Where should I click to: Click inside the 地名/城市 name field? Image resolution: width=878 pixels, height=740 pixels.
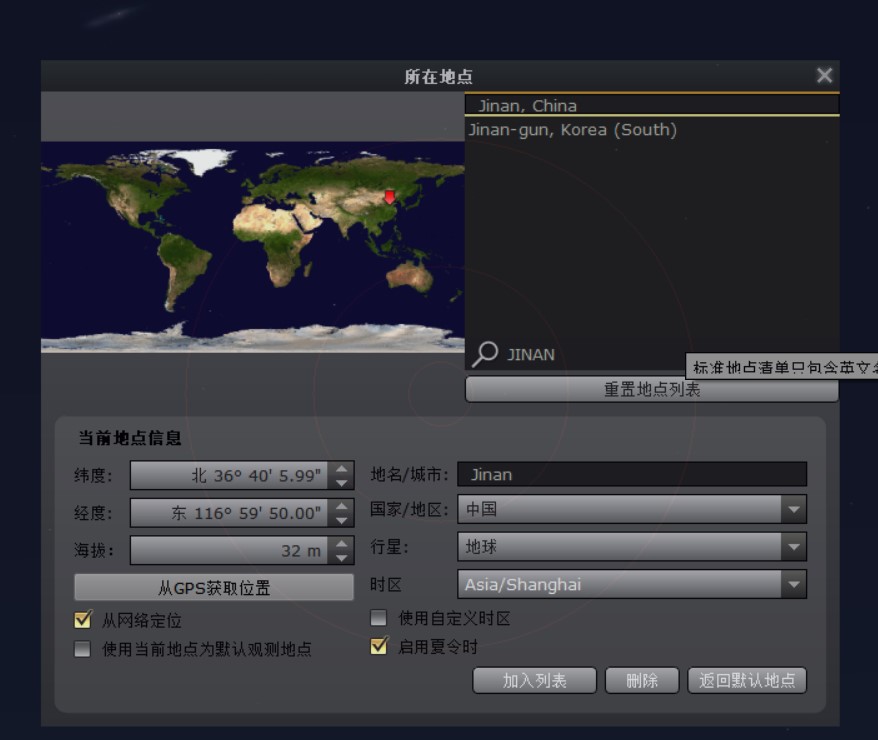(630, 474)
